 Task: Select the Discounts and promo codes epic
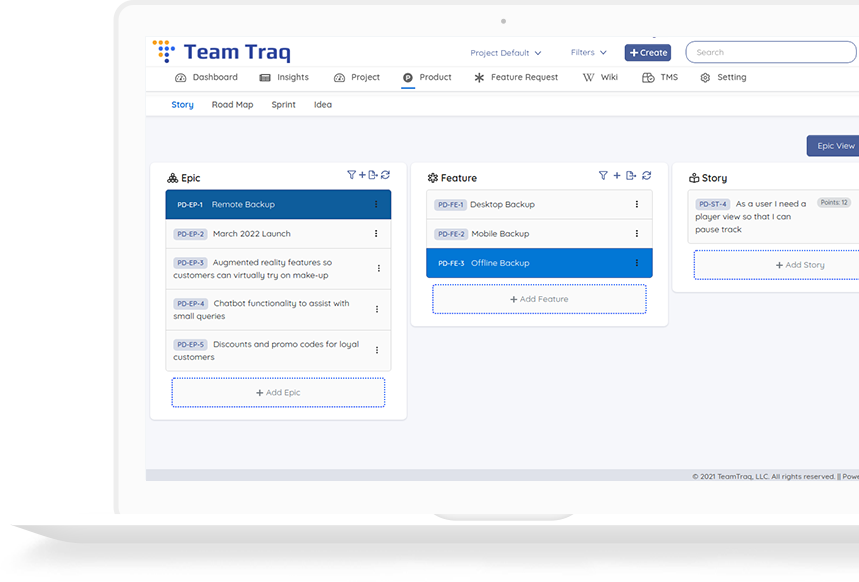(x=278, y=350)
